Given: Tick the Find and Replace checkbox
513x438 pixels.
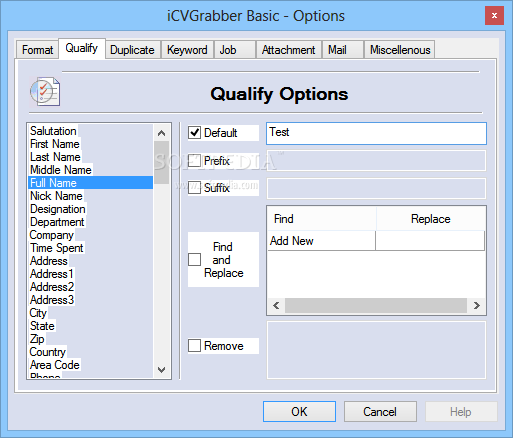Looking at the screenshot, I should (194, 259).
